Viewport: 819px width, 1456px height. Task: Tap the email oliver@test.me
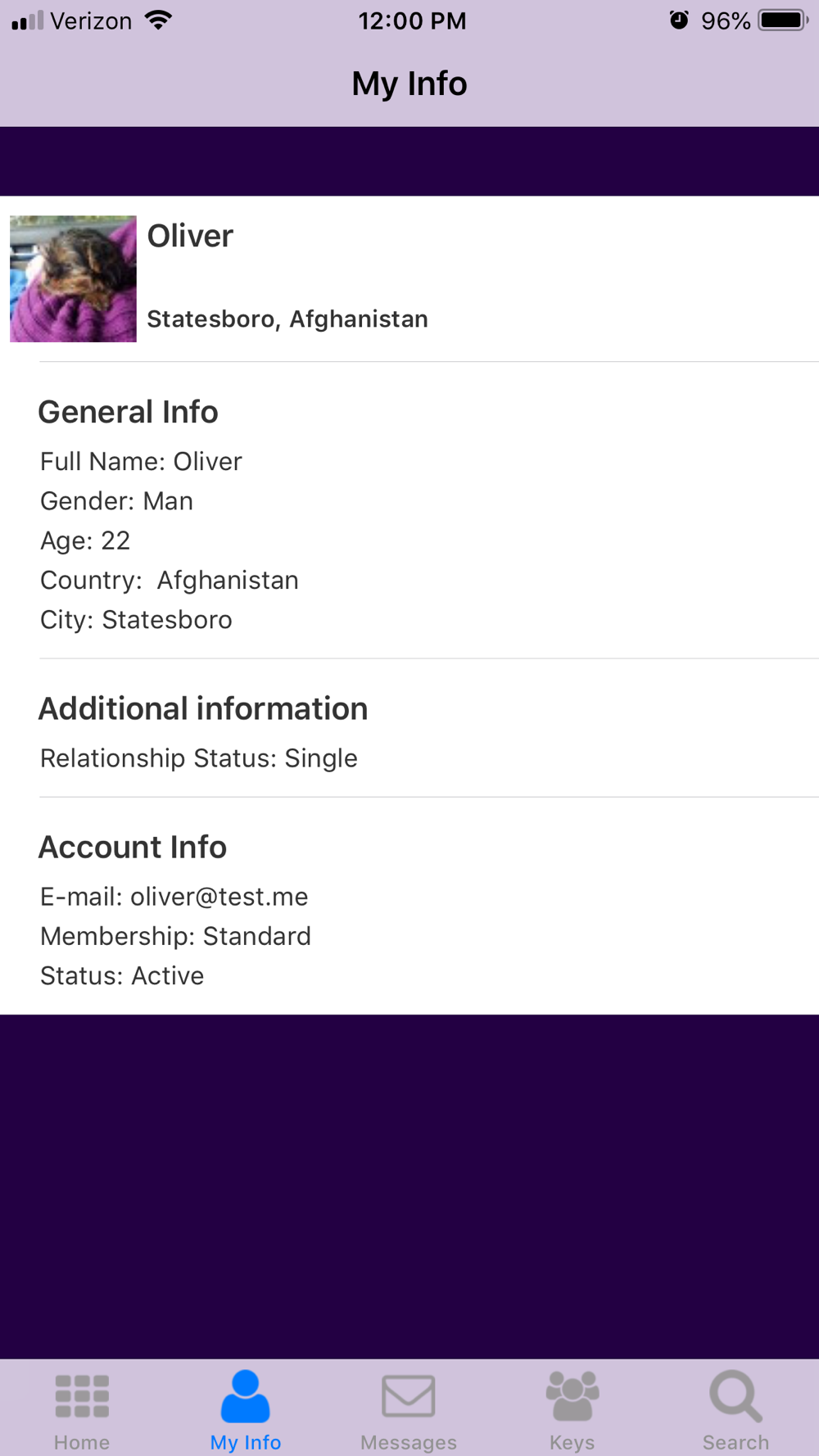point(219,897)
